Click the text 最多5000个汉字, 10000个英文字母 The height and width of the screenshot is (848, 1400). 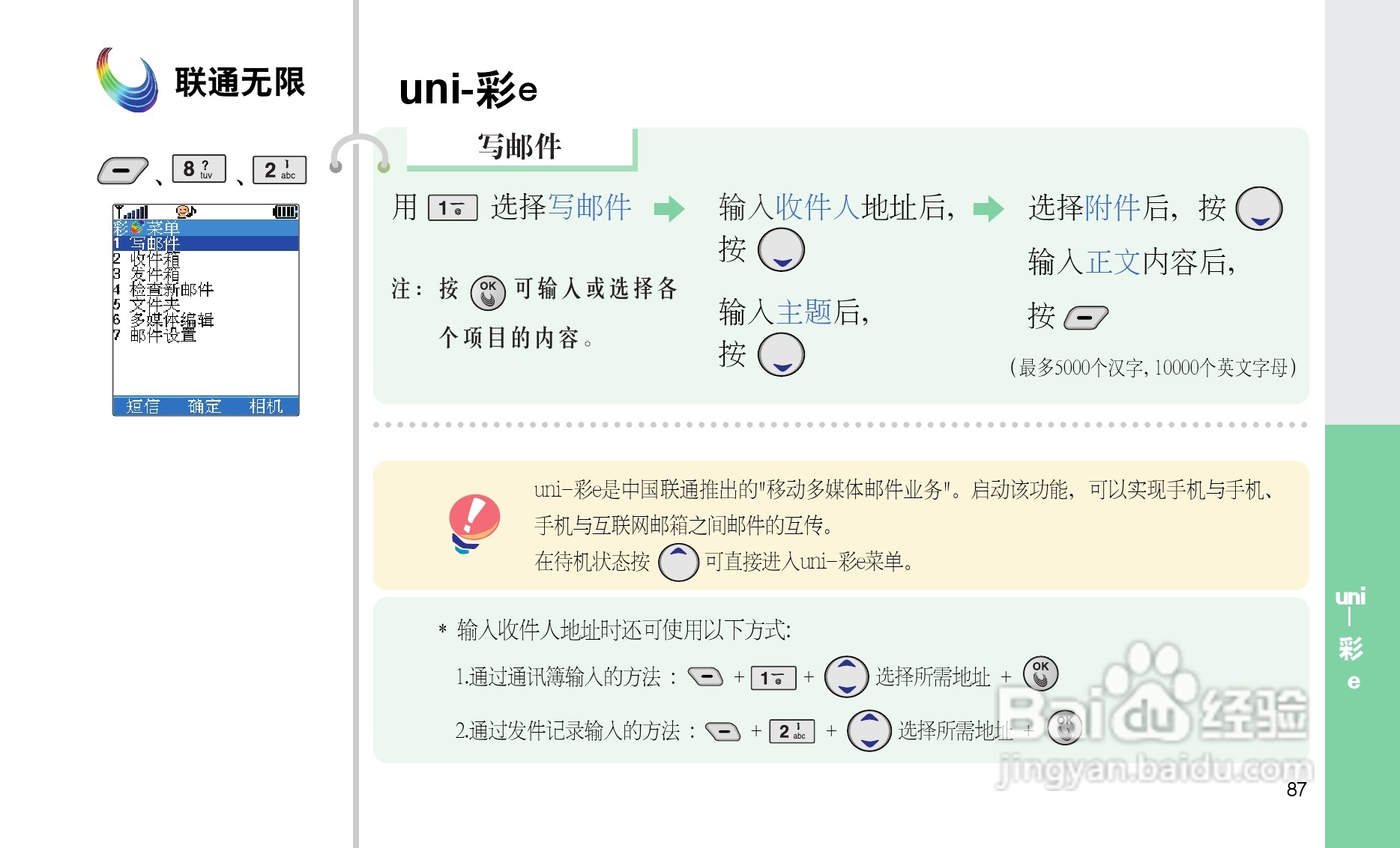1153,367
